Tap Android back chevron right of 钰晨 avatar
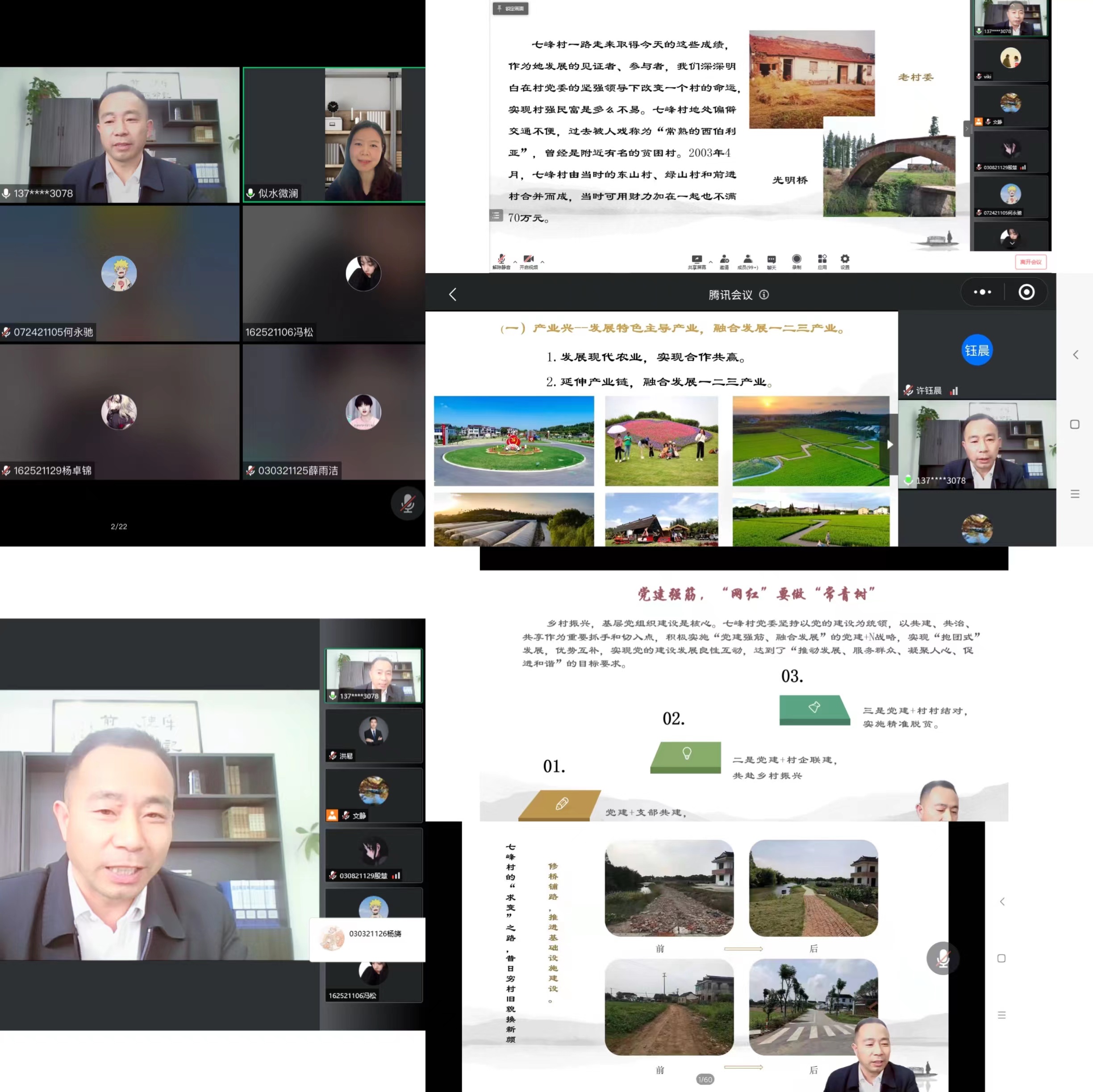Image resolution: width=1093 pixels, height=1092 pixels. click(x=1076, y=355)
